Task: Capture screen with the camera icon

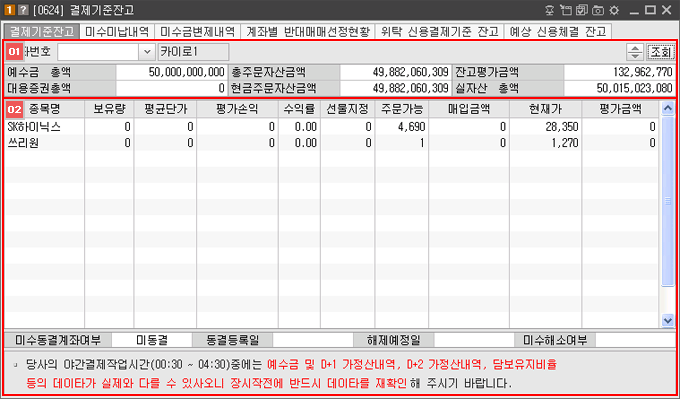Action: click(x=599, y=10)
